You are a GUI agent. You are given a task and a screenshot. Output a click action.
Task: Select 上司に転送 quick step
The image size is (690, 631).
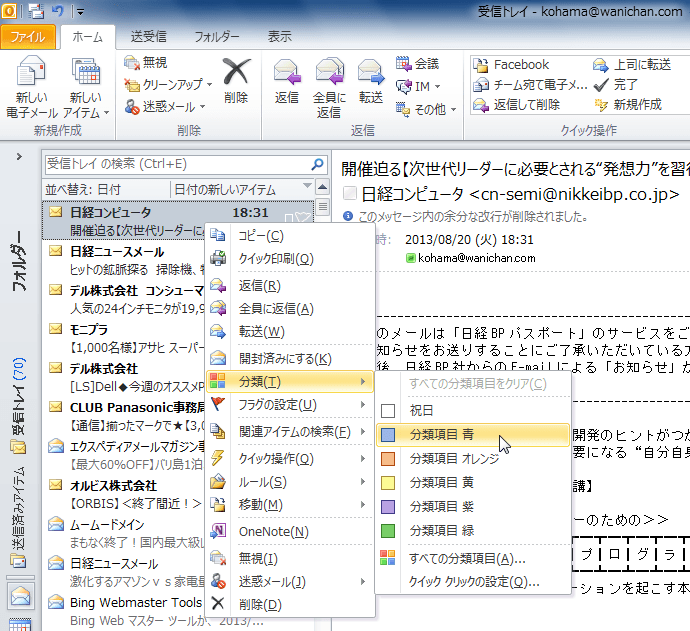[x=632, y=65]
